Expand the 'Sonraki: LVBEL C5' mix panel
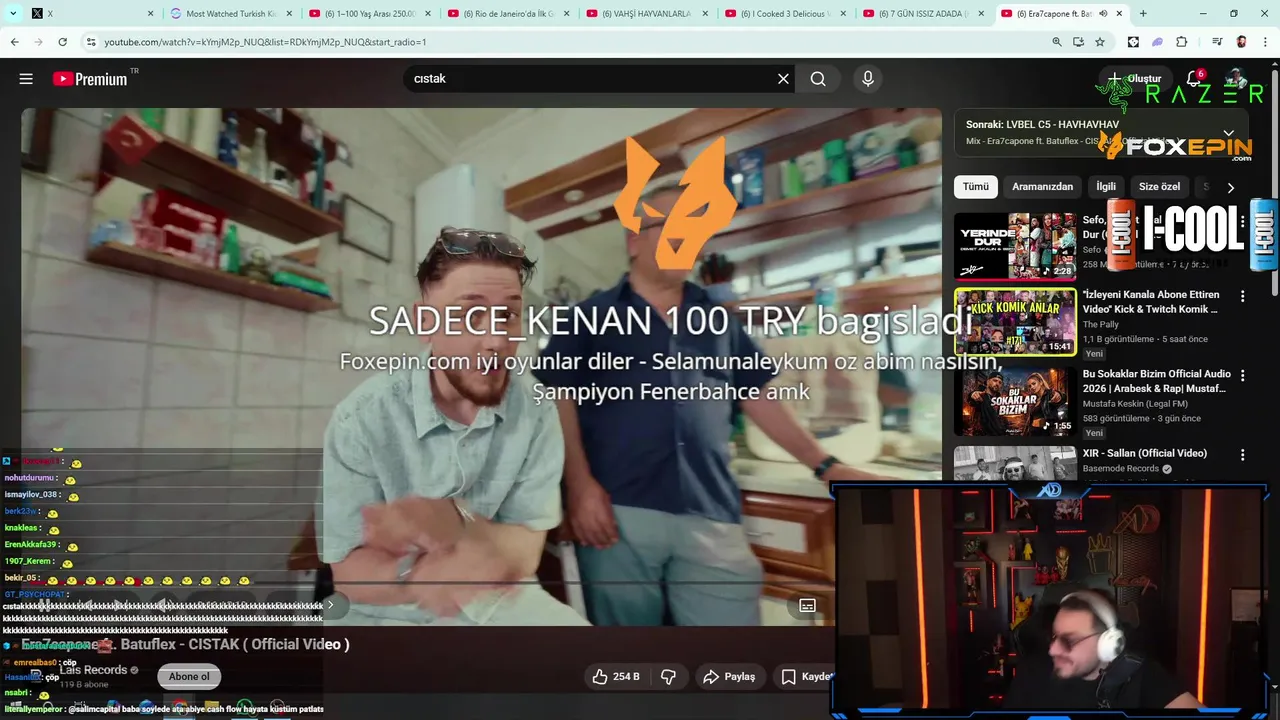The height and width of the screenshot is (720, 1280). pyautogui.click(x=1228, y=132)
